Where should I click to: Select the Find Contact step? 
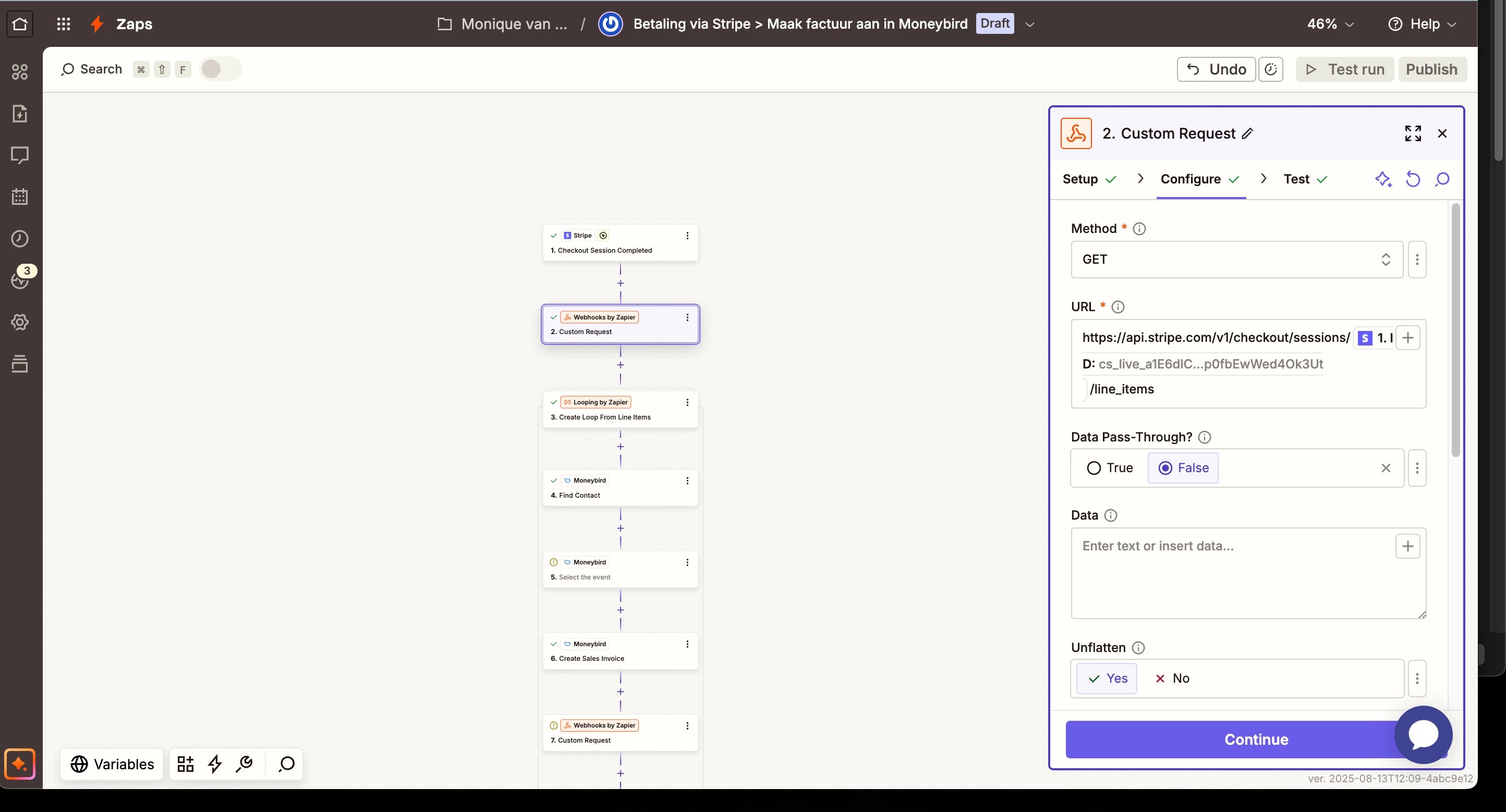click(621, 488)
